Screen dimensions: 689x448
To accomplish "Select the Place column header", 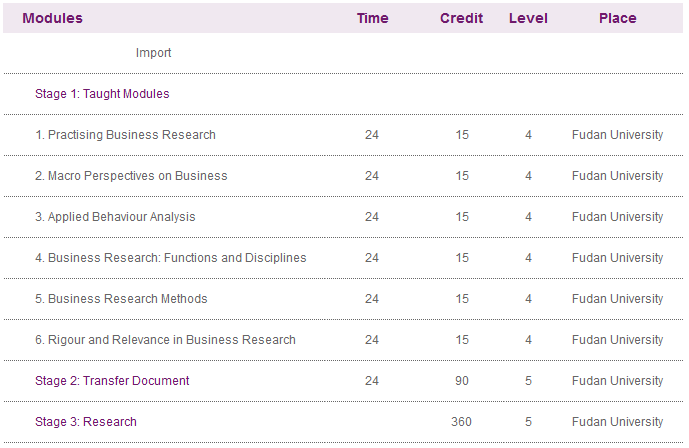I will tap(617, 18).
